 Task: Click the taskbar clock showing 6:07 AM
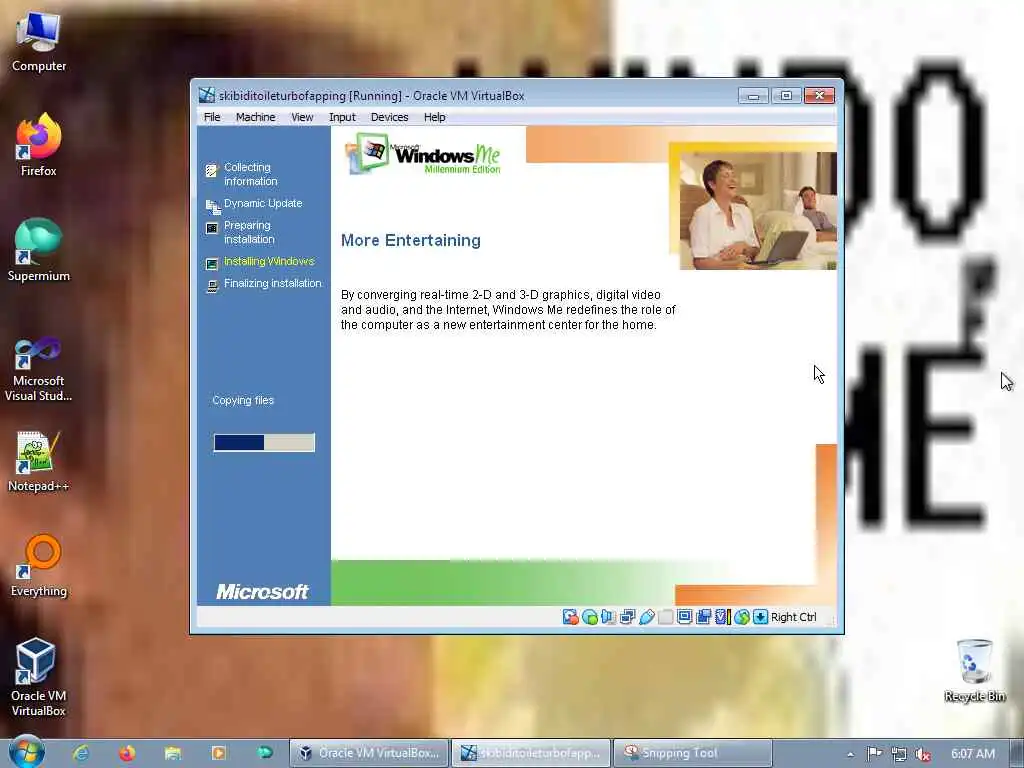tap(972, 754)
